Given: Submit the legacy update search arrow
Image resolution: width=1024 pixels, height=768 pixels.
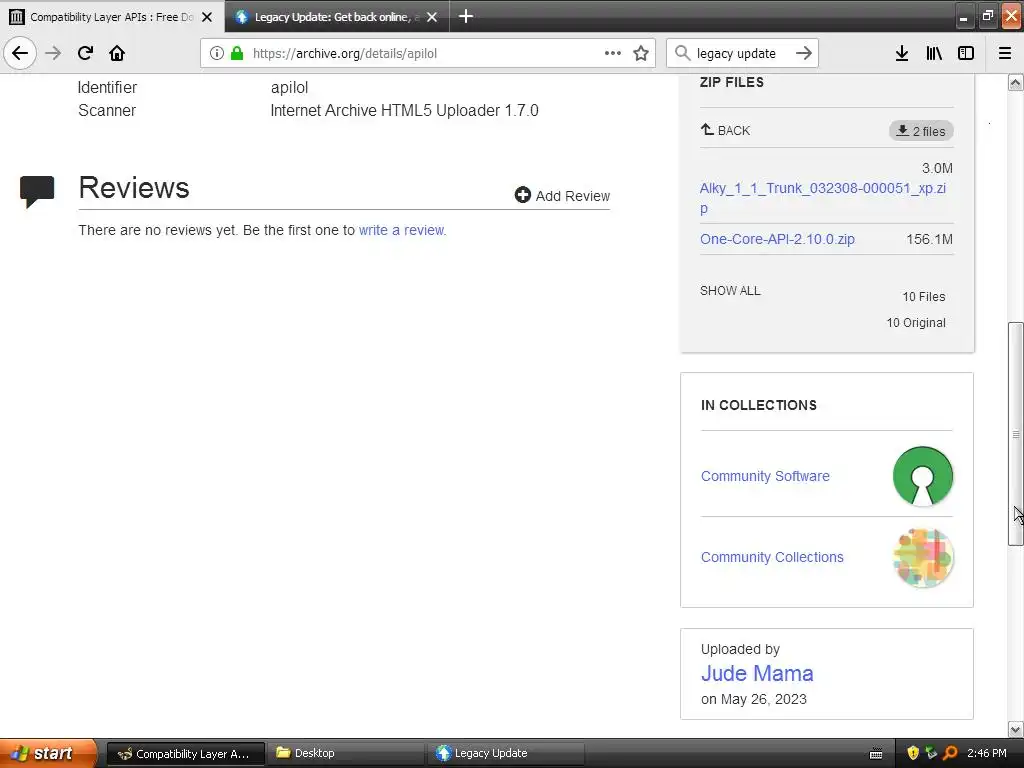Looking at the screenshot, I should 804,53.
